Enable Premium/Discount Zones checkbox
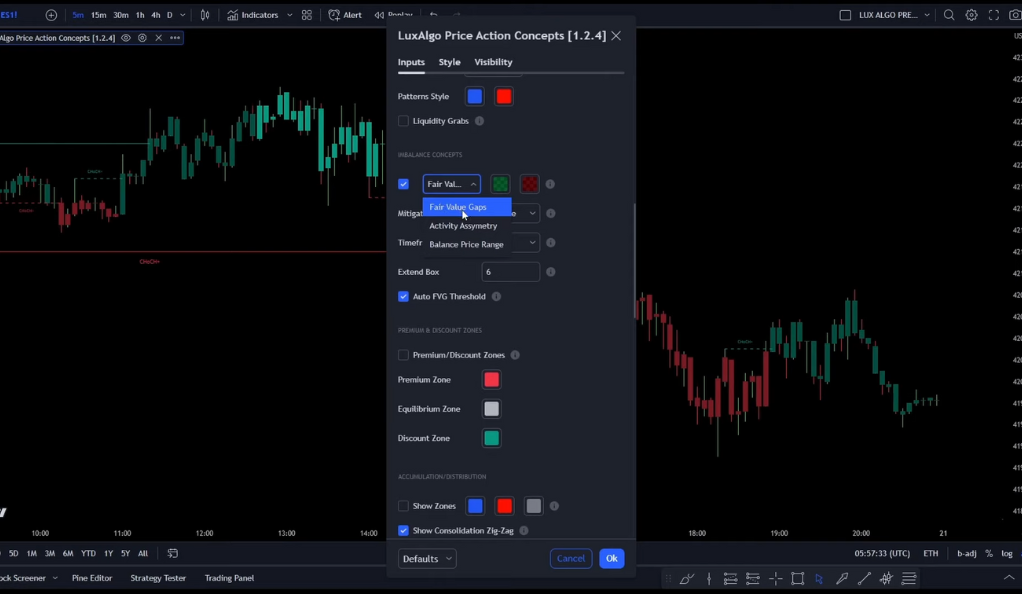Screen dimensions: 1022x594 [x=403, y=355]
